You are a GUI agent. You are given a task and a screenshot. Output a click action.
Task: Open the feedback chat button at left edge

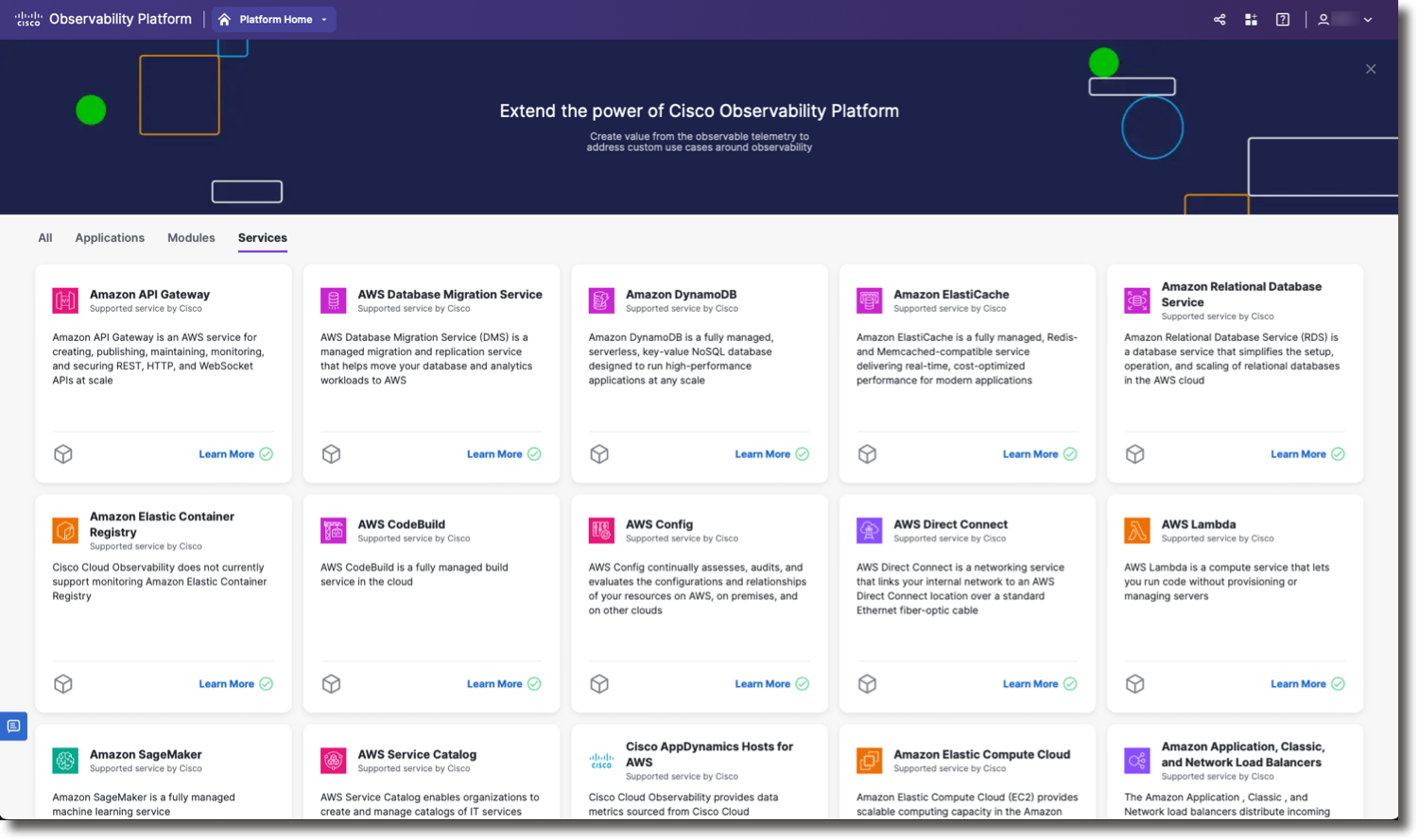[13, 726]
